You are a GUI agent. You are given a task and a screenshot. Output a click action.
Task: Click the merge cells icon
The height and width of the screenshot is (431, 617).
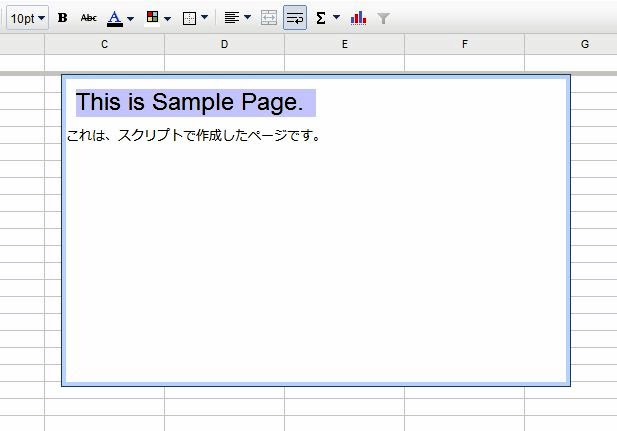point(269,18)
